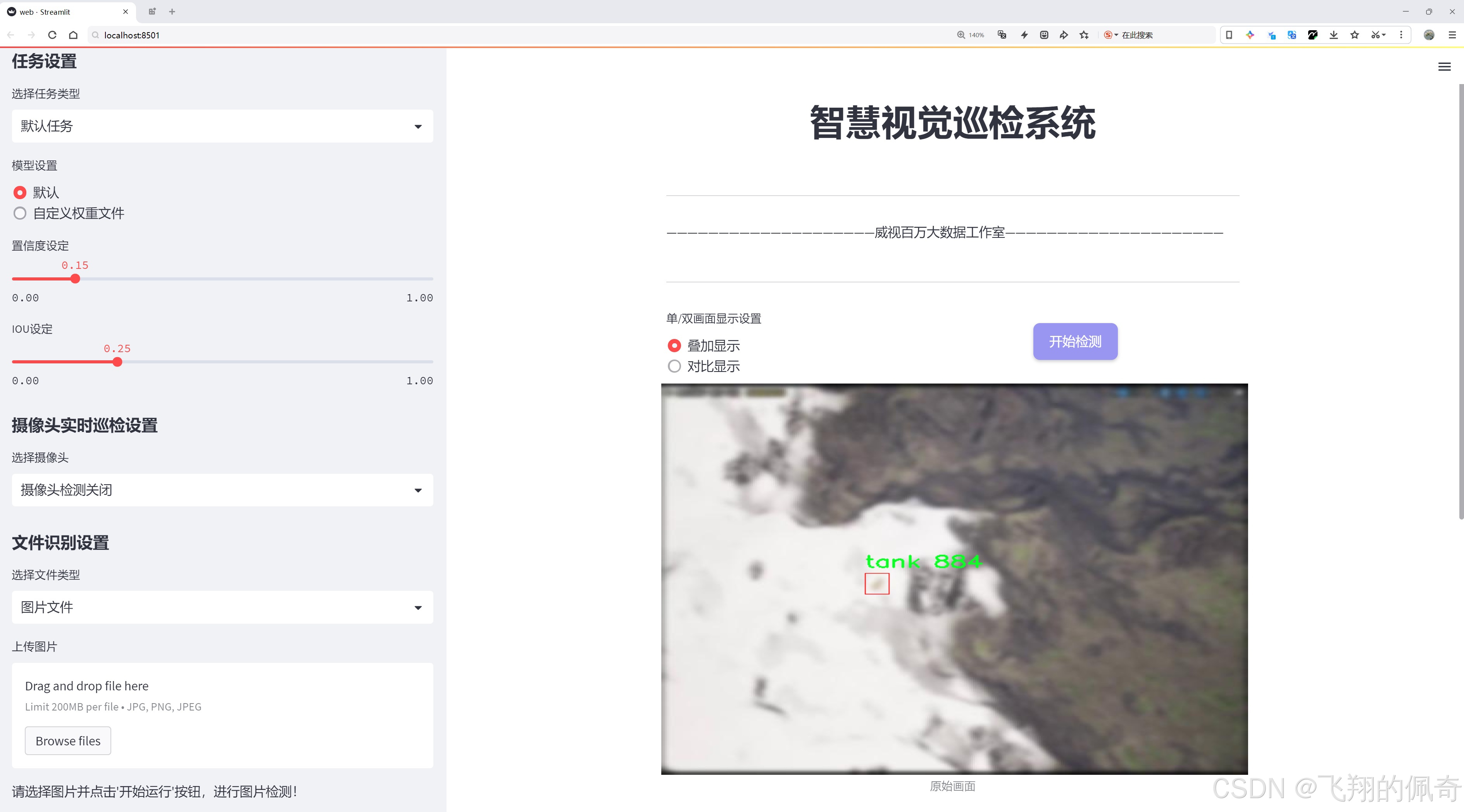Open the 摄像头检测关闭 camera dropdown

coord(222,490)
